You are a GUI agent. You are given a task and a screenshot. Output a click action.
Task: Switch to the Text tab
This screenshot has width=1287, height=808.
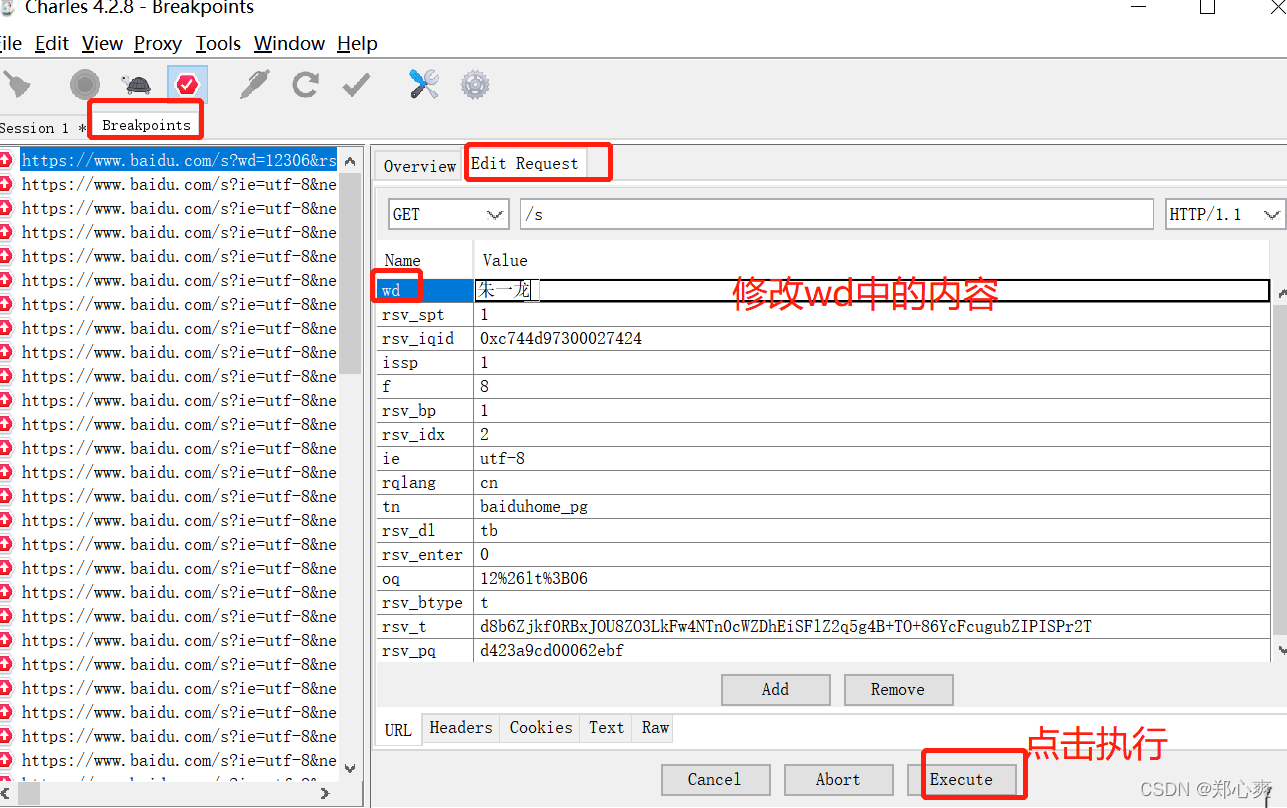tap(606, 728)
